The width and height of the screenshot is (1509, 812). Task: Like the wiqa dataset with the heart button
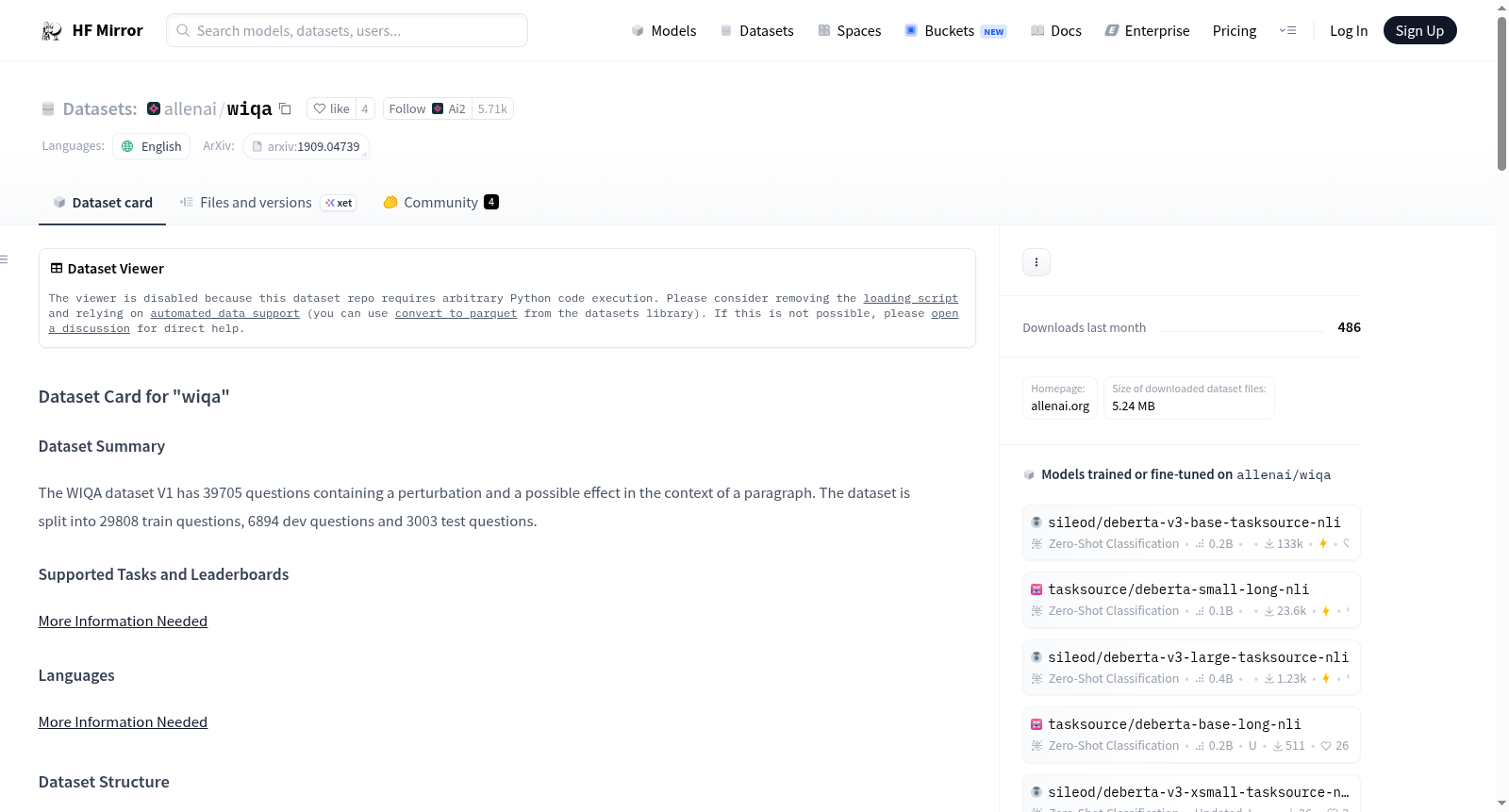(331, 108)
